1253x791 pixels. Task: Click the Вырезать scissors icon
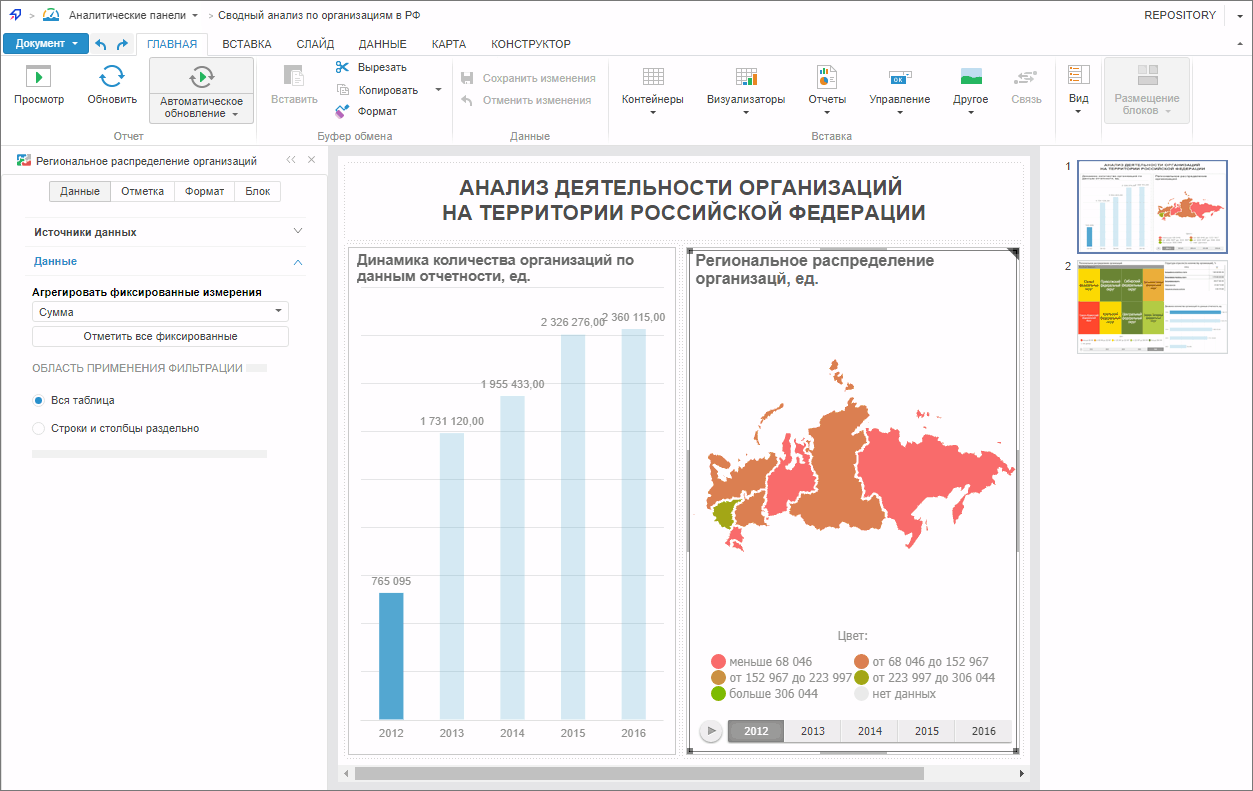pyautogui.click(x=342, y=67)
